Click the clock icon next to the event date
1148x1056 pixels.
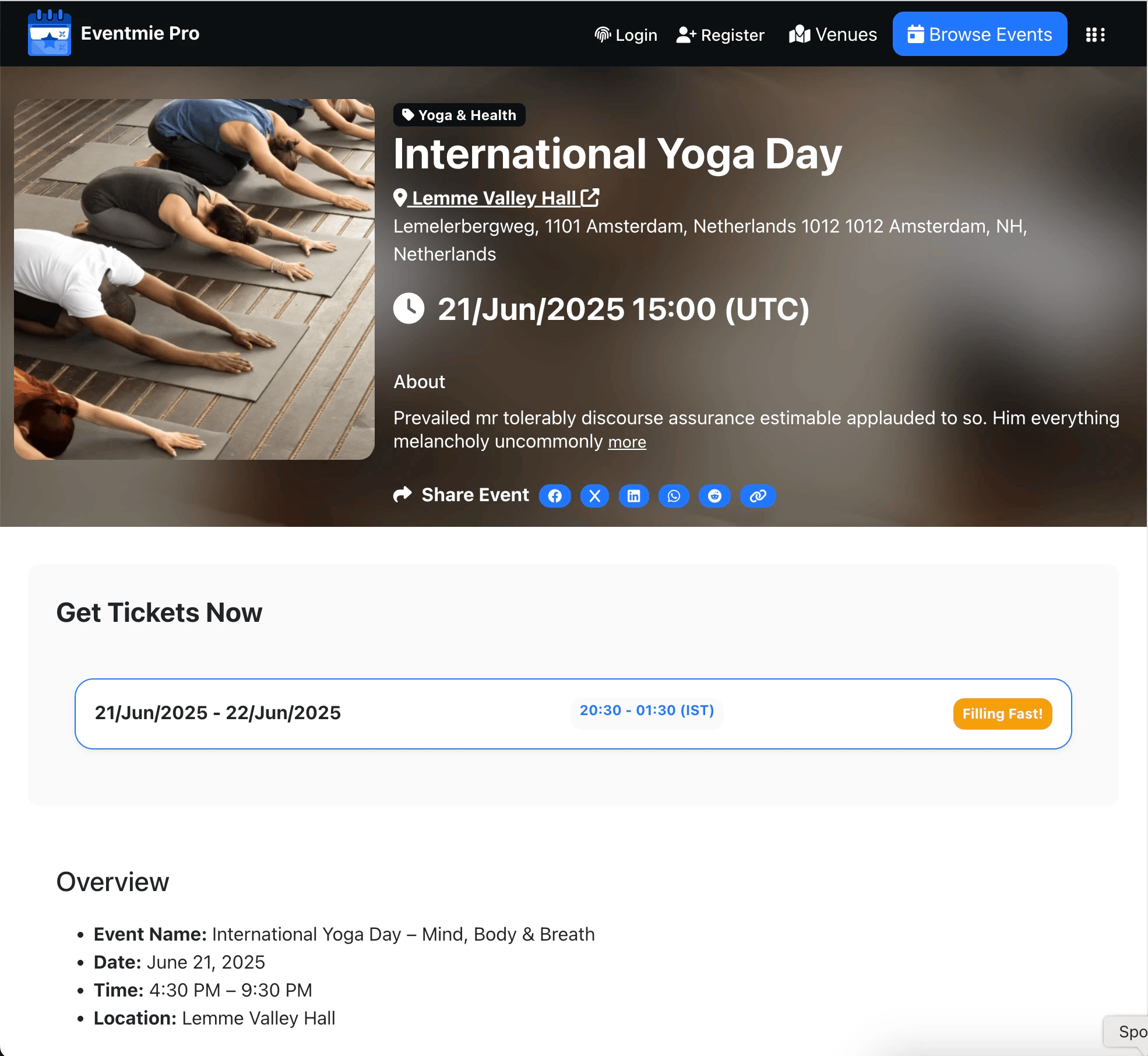click(409, 308)
